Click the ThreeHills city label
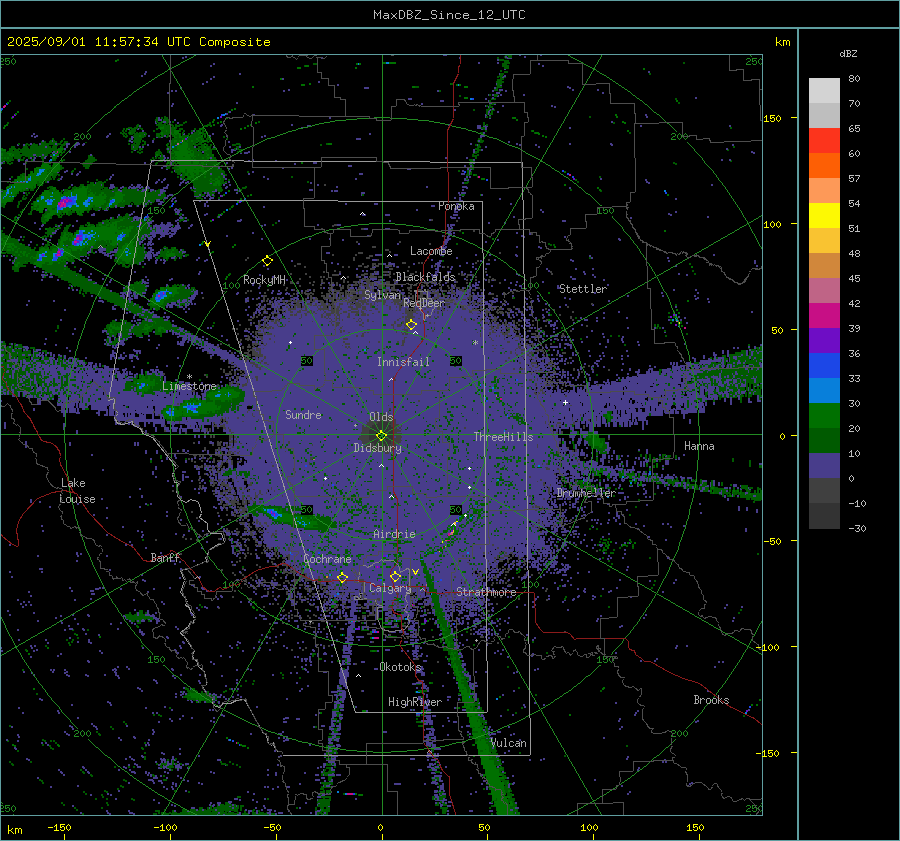The height and width of the screenshot is (841, 900). click(x=503, y=437)
